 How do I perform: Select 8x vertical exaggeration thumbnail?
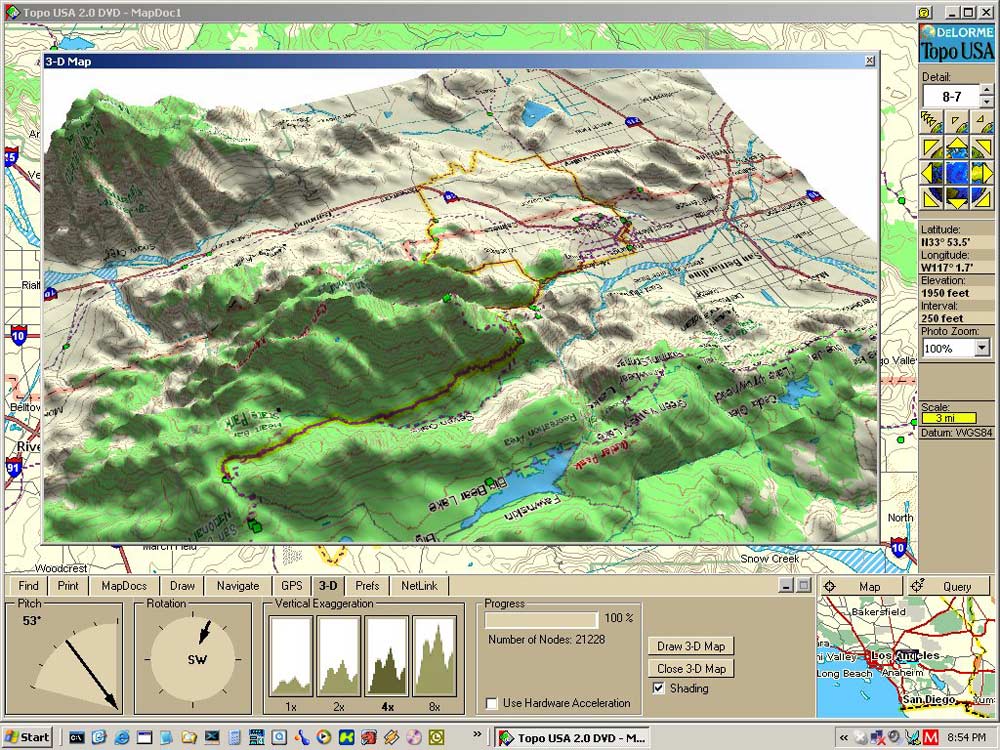[x=434, y=656]
